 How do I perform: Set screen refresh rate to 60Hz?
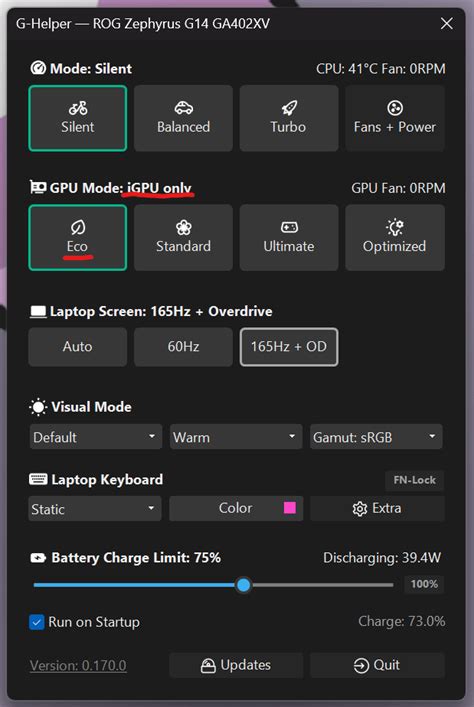(x=183, y=347)
